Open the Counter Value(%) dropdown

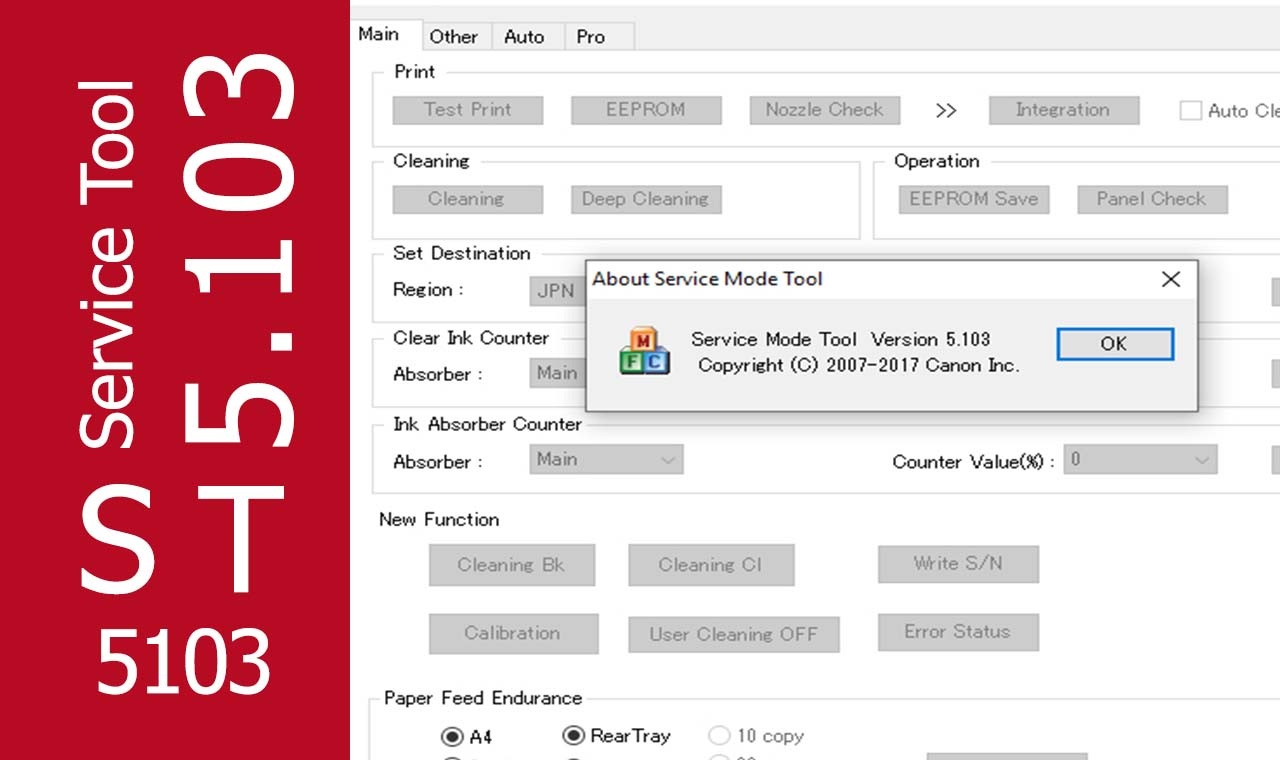(x=1140, y=460)
